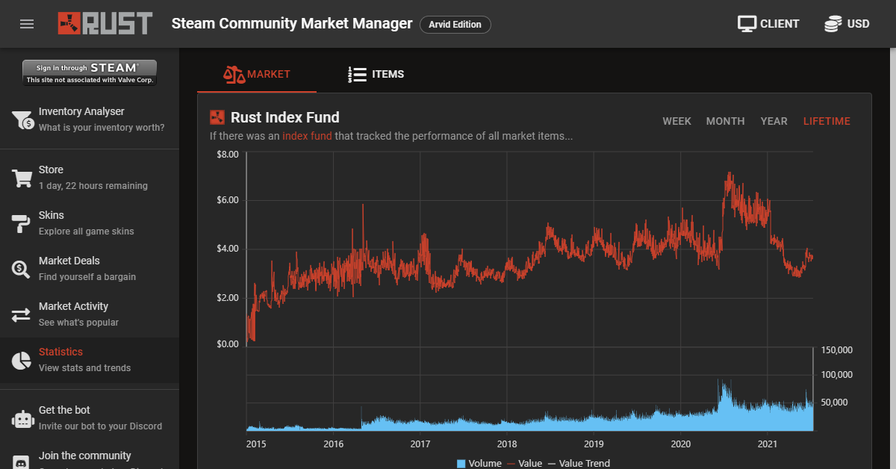Click the ITEMS list icon
The image size is (896, 469).
pyautogui.click(x=357, y=74)
